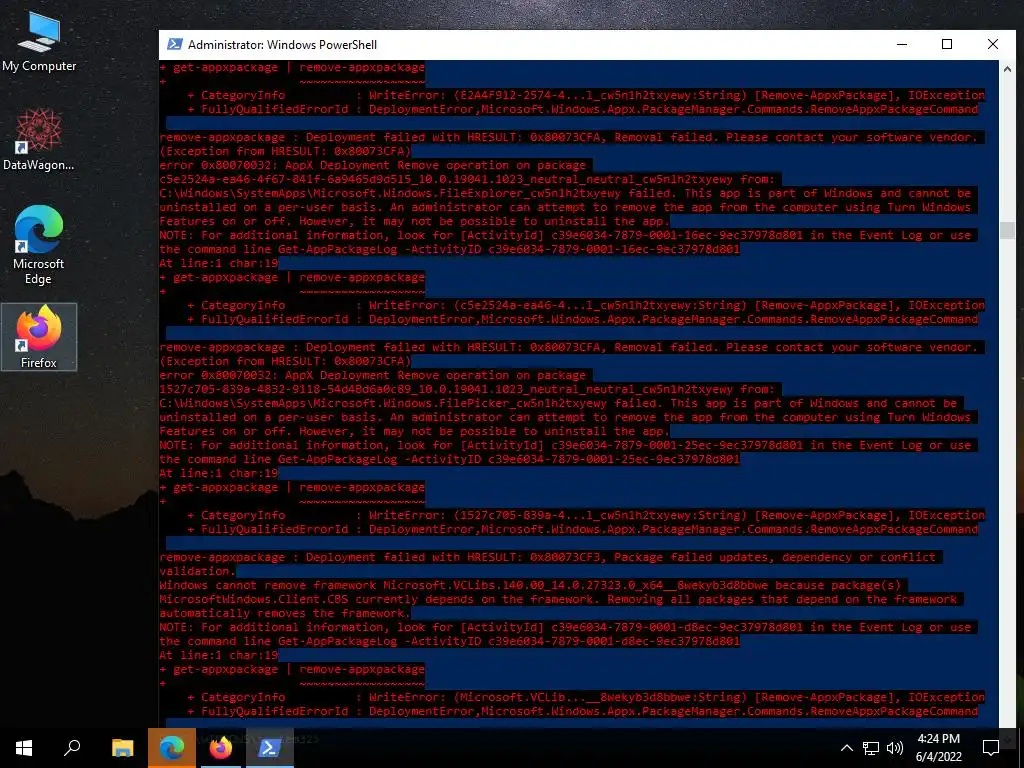Click the PowerShell scrollbar thumb
Image resolution: width=1024 pixels, height=768 pixels.
pyautogui.click(x=1007, y=230)
